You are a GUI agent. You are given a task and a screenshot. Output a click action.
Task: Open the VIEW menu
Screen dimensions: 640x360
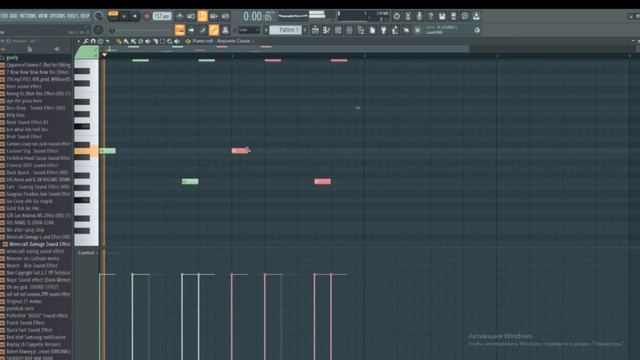tap(43, 16)
